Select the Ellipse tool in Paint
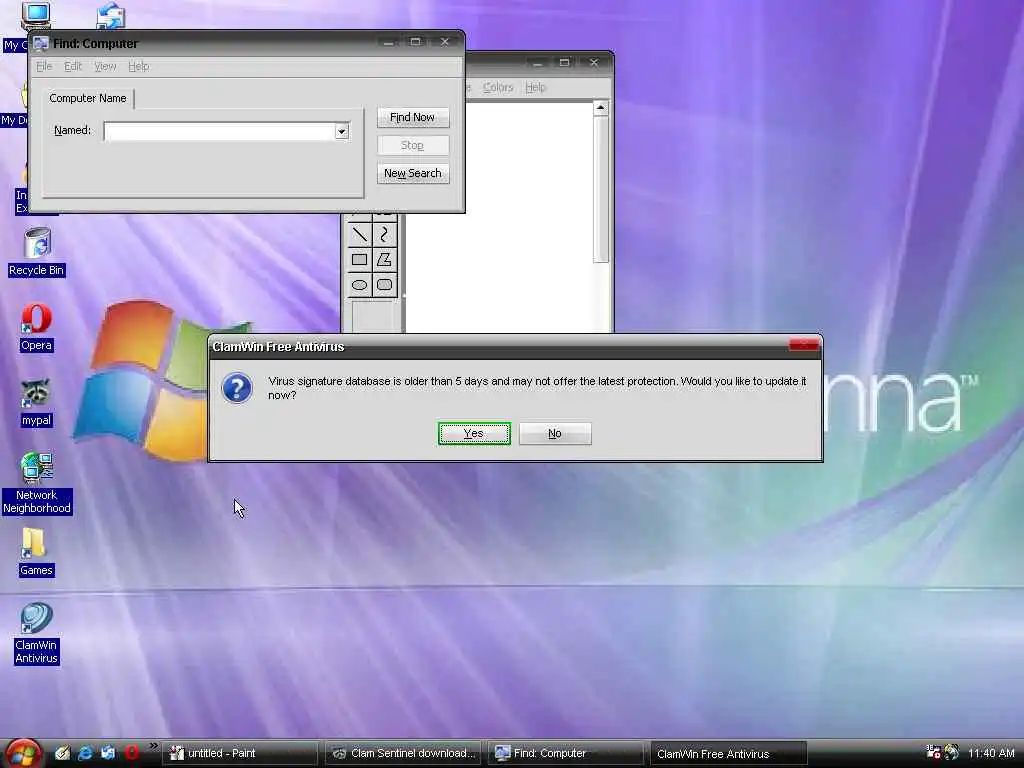This screenshot has height=768, width=1024. point(359,285)
